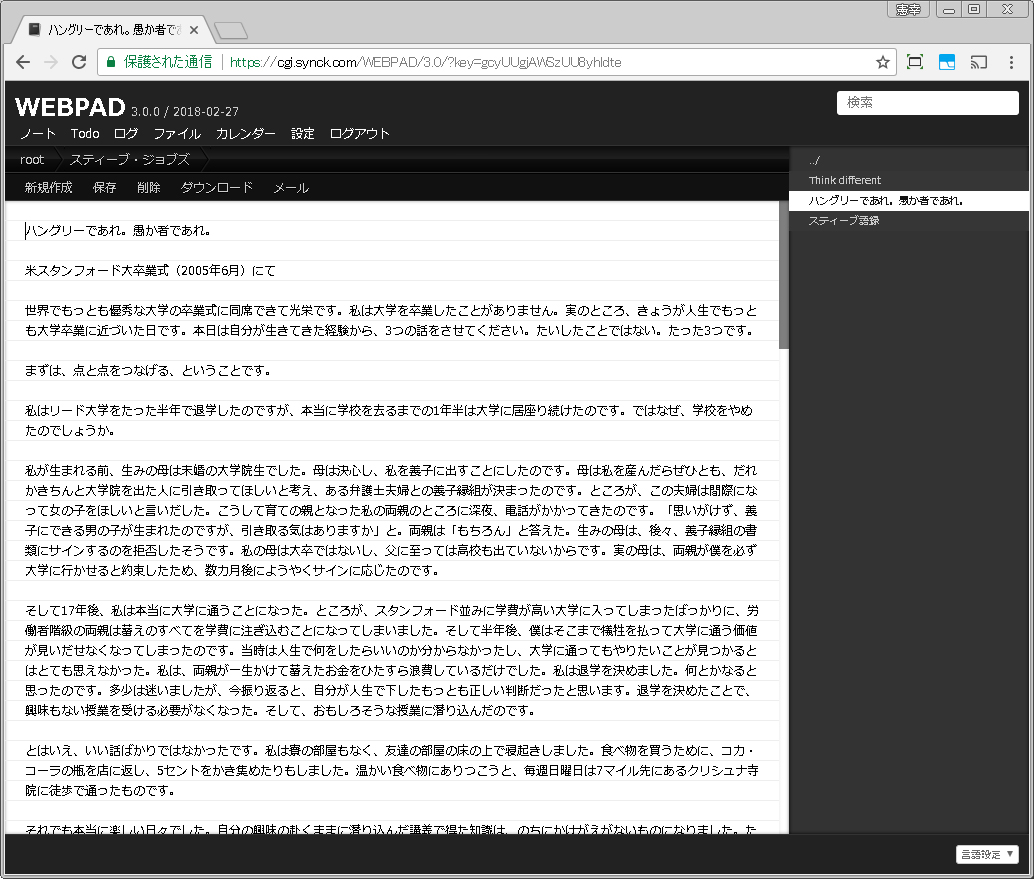Click the blue window extension icon
The image size is (1034, 879).
coord(947,62)
